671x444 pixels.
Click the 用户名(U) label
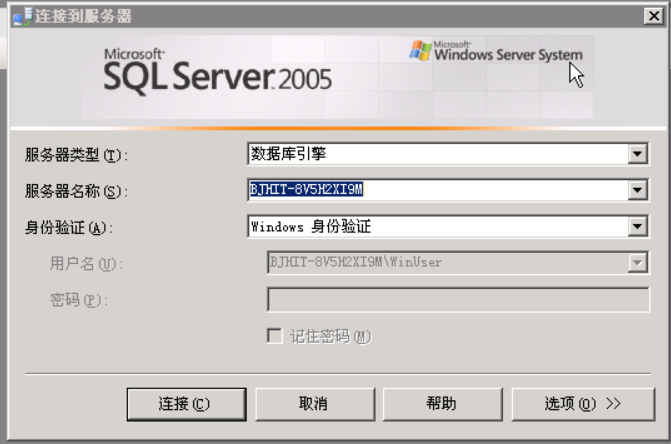pyautogui.click(x=86, y=263)
